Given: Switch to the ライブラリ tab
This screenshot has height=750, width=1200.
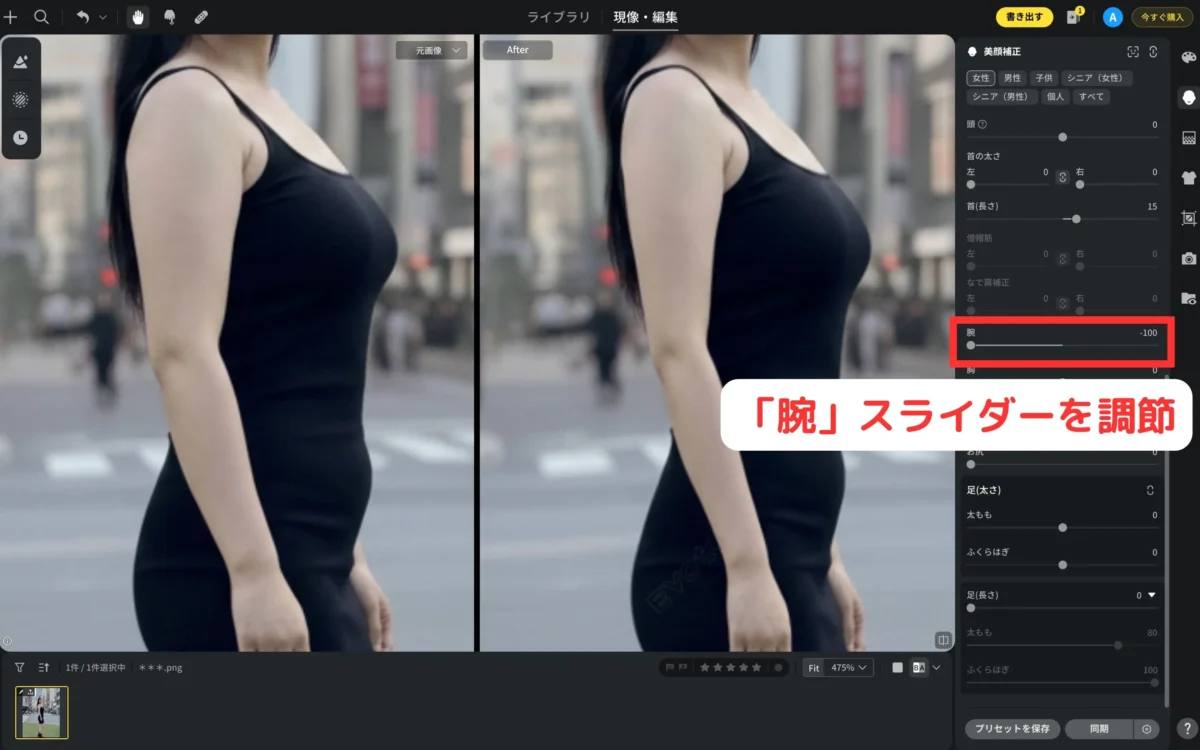Looking at the screenshot, I should pyautogui.click(x=558, y=17).
